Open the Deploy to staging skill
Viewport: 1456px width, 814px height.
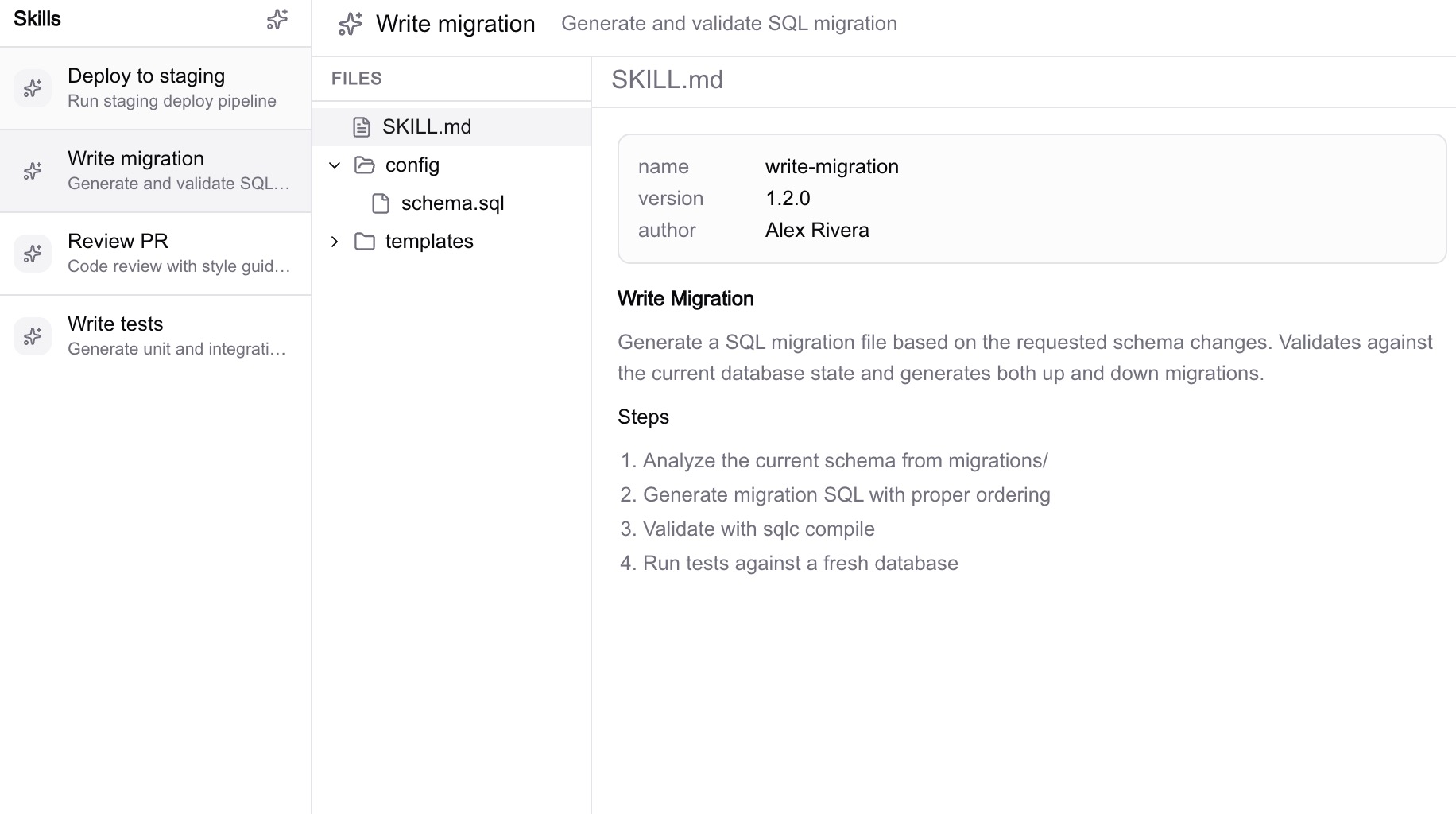(156, 88)
